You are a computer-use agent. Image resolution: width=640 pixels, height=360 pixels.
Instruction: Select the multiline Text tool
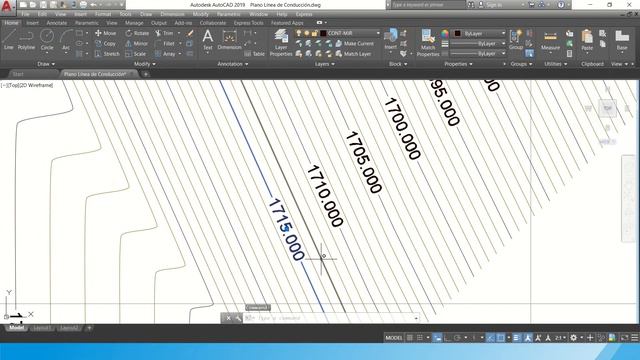pos(208,40)
